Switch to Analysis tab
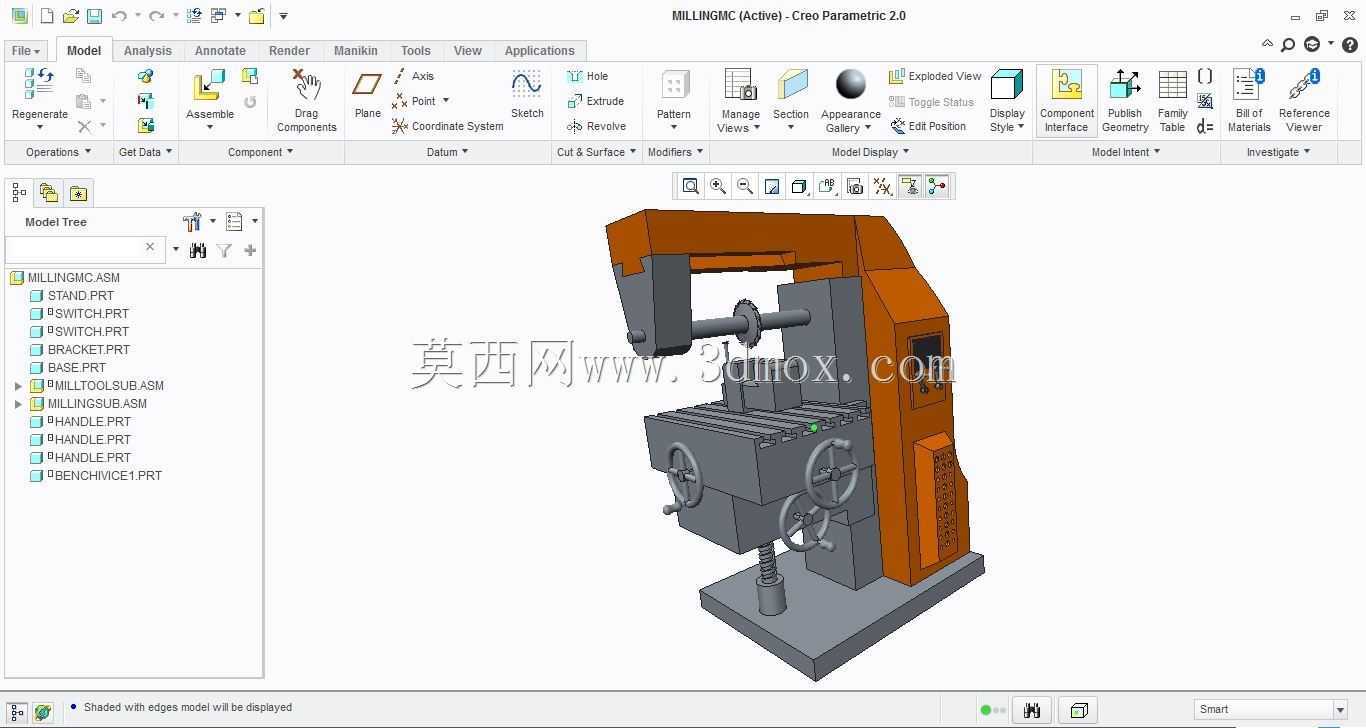 click(x=148, y=51)
